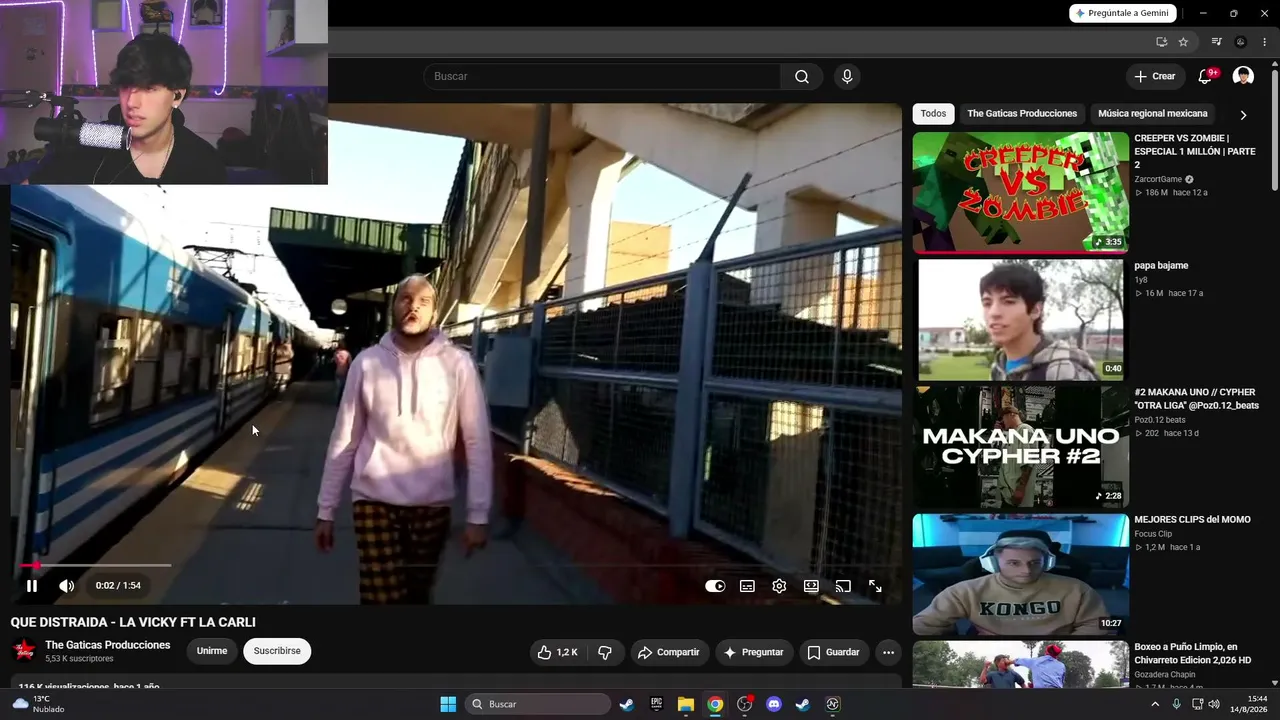
Task: Show more filter chips with the arrow
Action: 1243,115
